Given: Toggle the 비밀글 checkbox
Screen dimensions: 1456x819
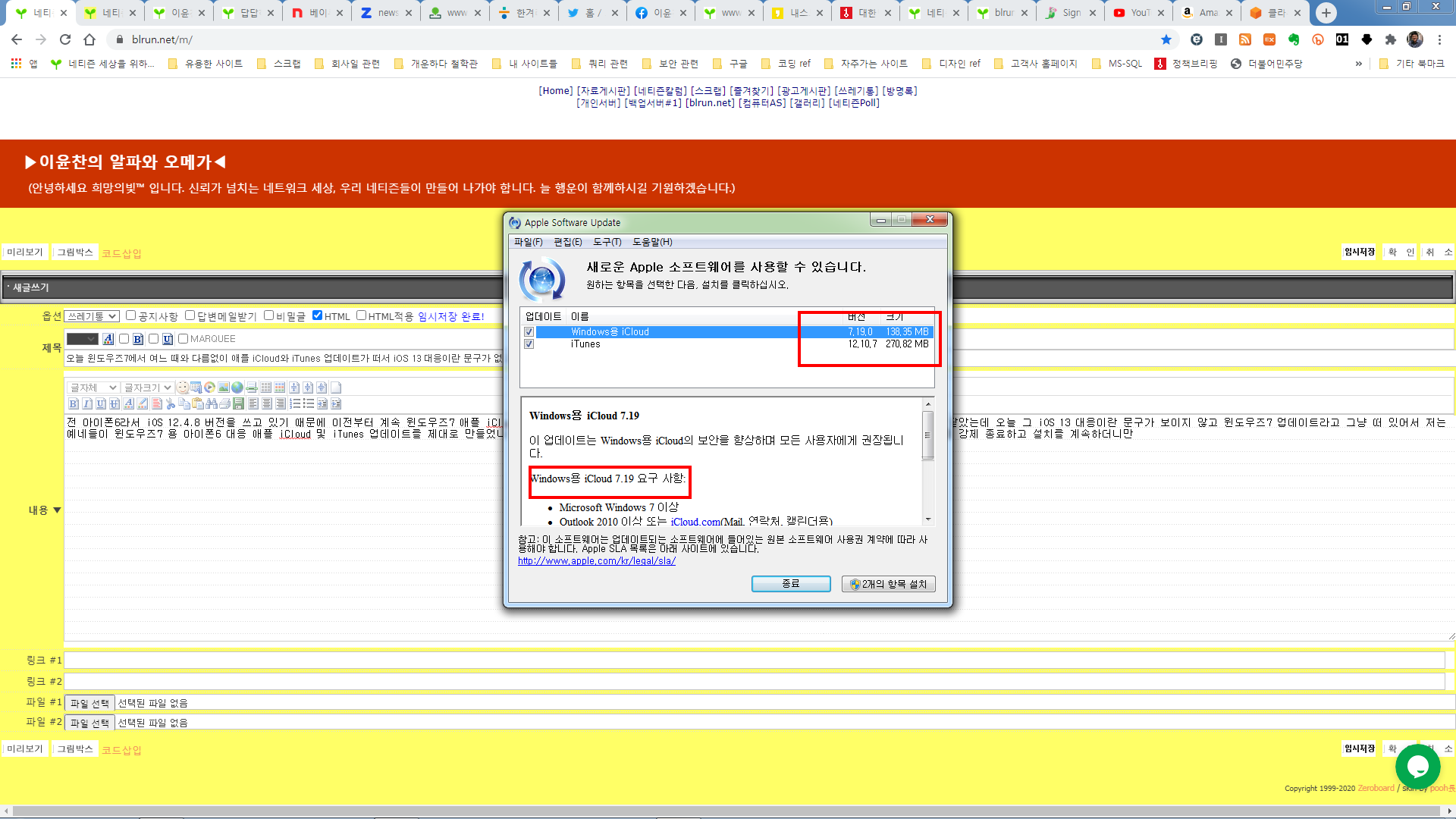Looking at the screenshot, I should (x=268, y=315).
